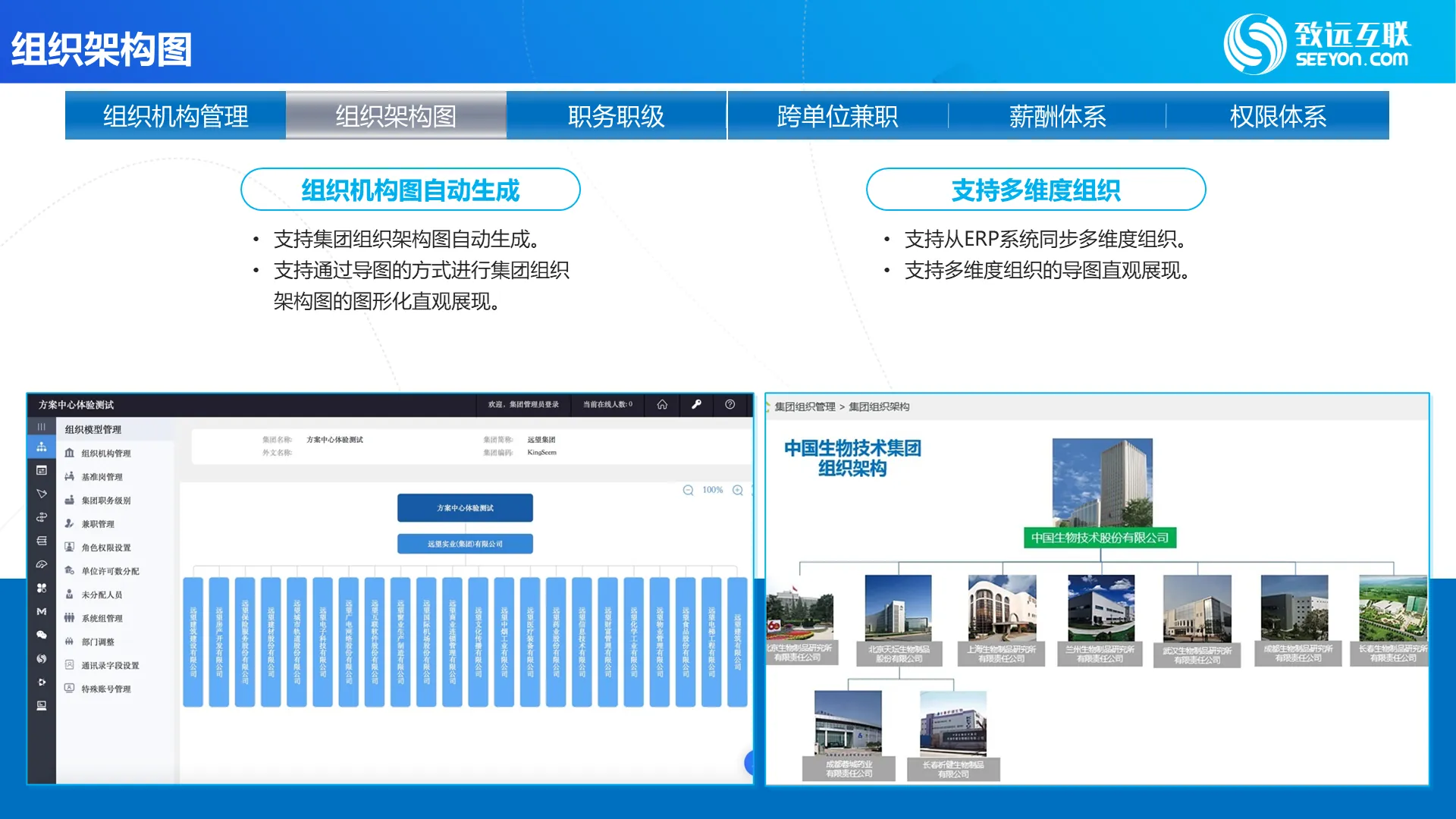The height and width of the screenshot is (819, 1456).
Task: Click the 成都蓉生药业 building thumbnail
Action: pos(849,723)
